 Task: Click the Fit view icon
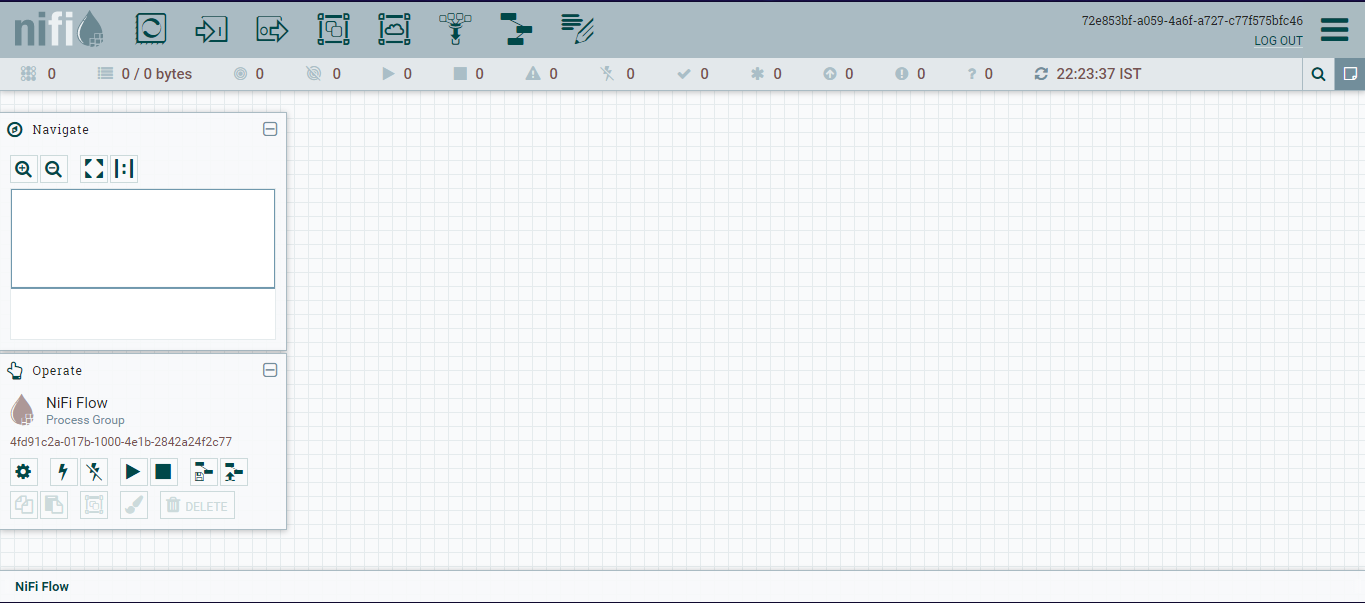[94, 169]
